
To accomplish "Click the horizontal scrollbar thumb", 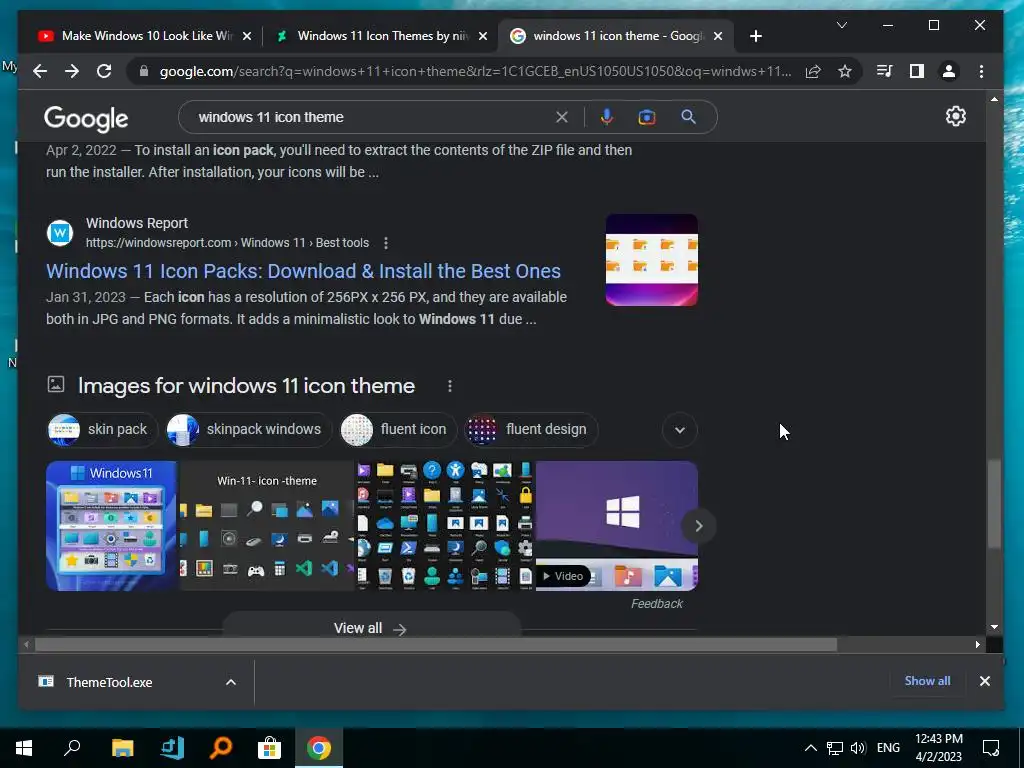I will 436,645.
